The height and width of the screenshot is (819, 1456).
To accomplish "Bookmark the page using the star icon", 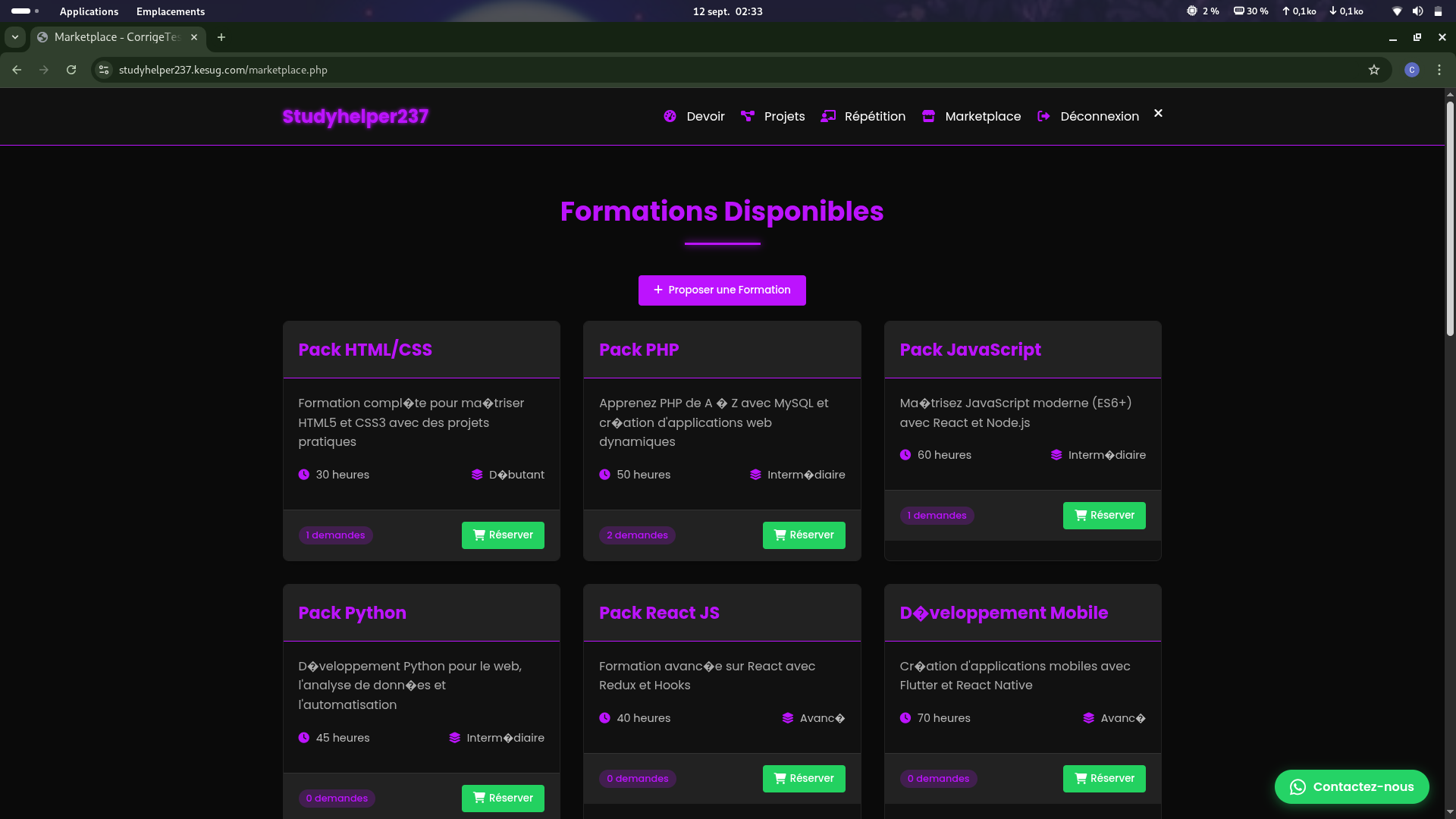I will (x=1374, y=69).
